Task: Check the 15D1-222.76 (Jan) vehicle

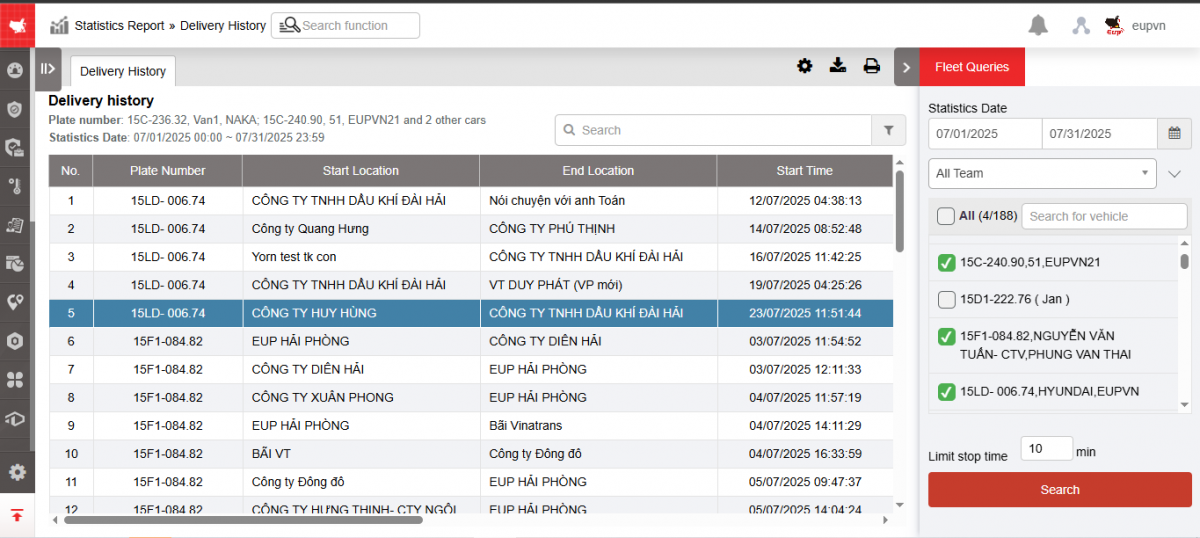Action: (946, 299)
